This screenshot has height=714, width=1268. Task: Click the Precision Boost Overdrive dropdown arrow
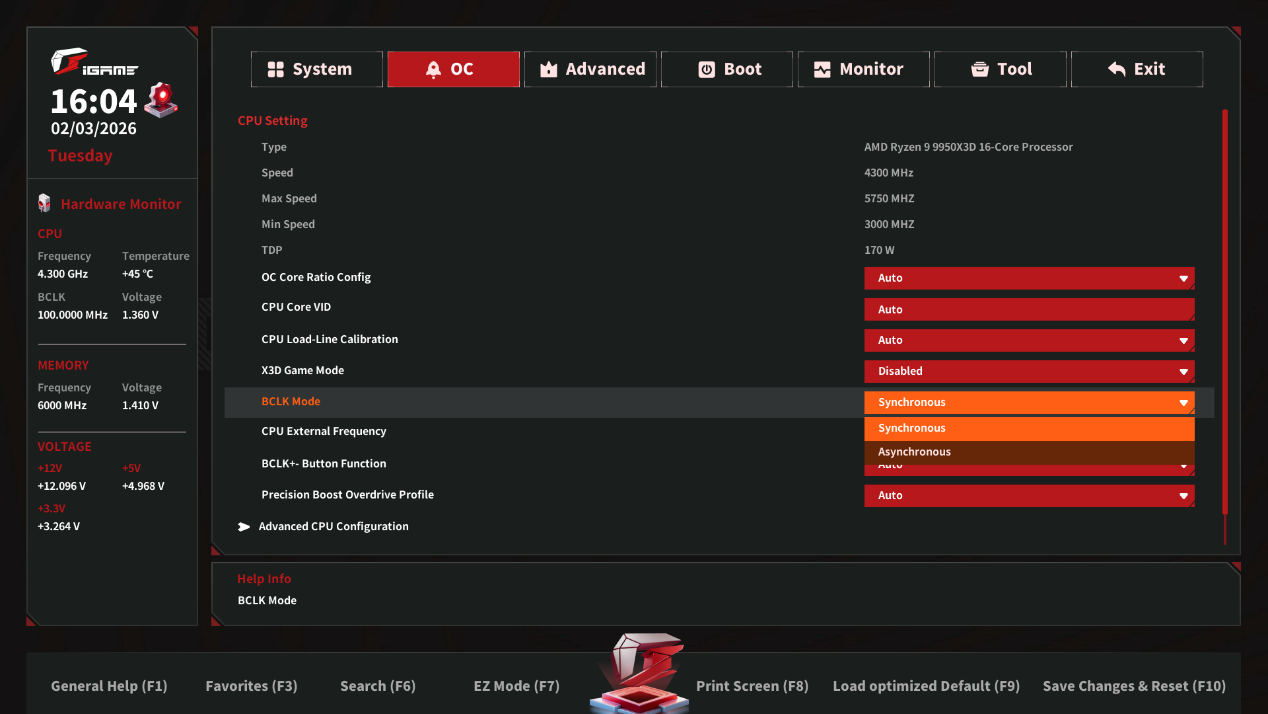pyautogui.click(x=1183, y=496)
